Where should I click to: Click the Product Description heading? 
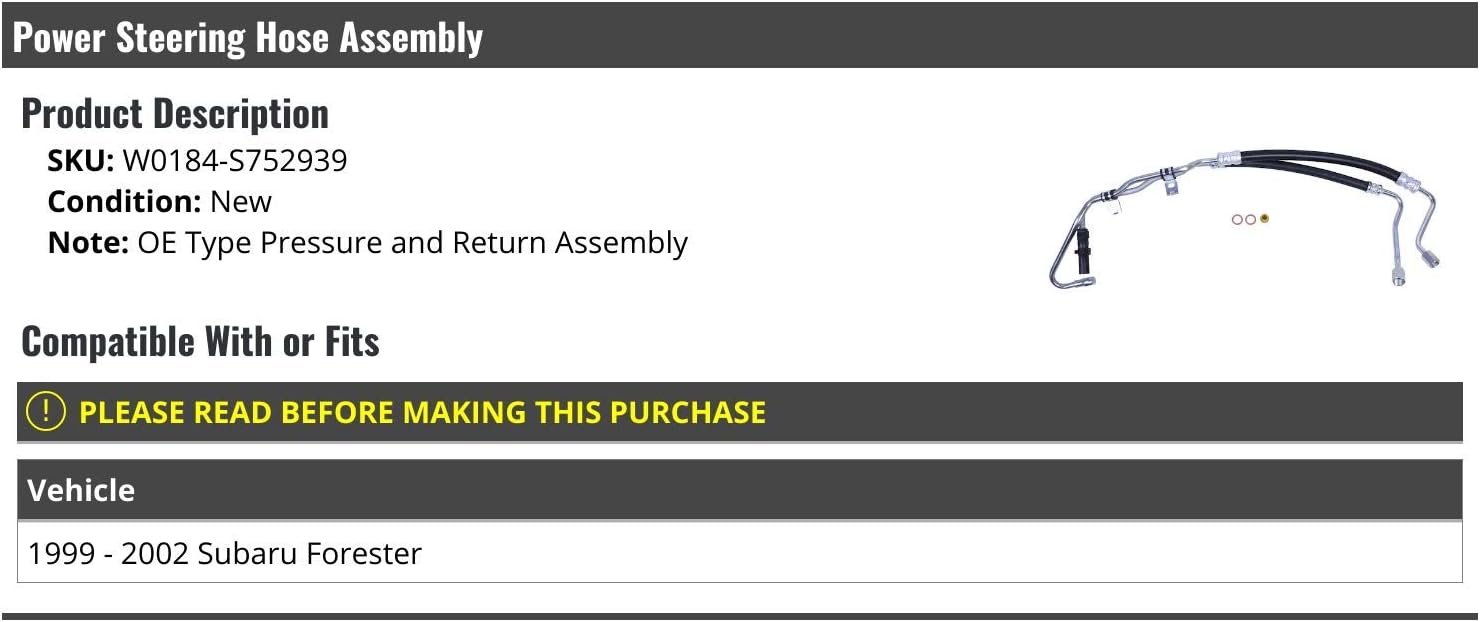click(175, 114)
